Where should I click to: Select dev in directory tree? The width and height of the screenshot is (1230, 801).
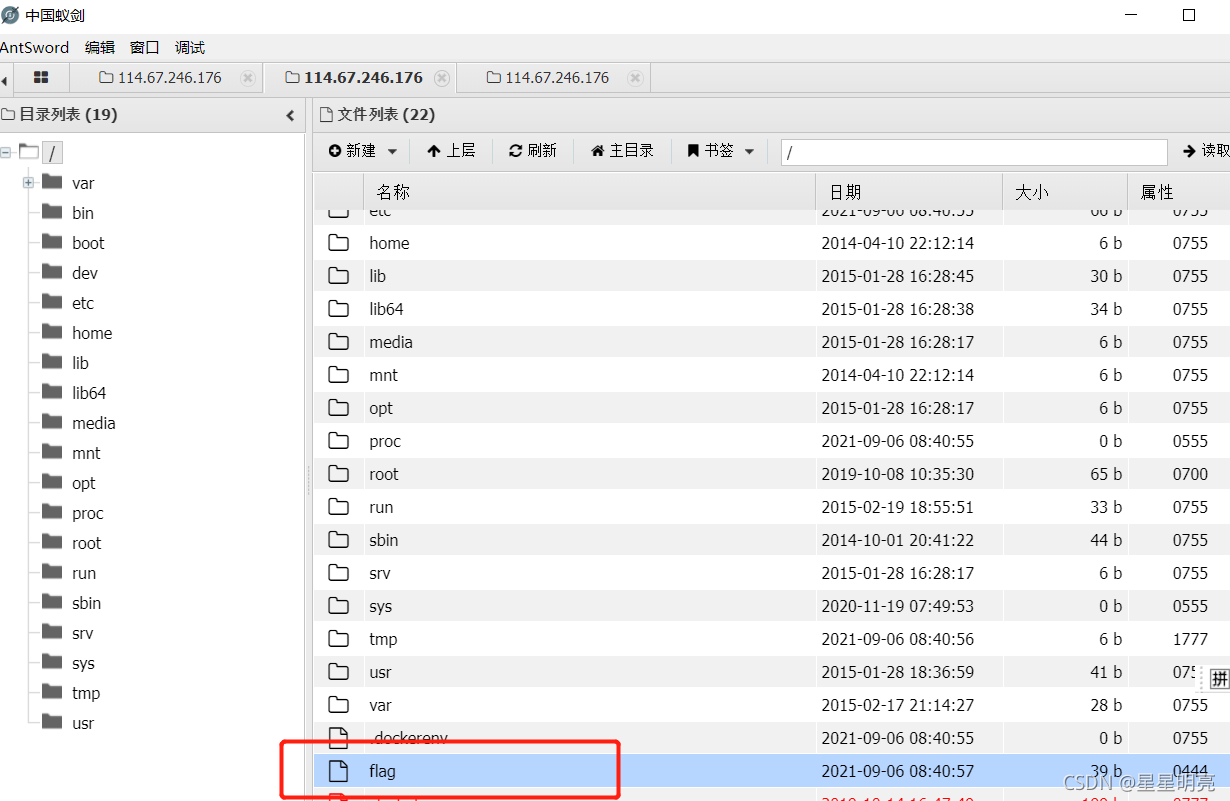coord(85,273)
